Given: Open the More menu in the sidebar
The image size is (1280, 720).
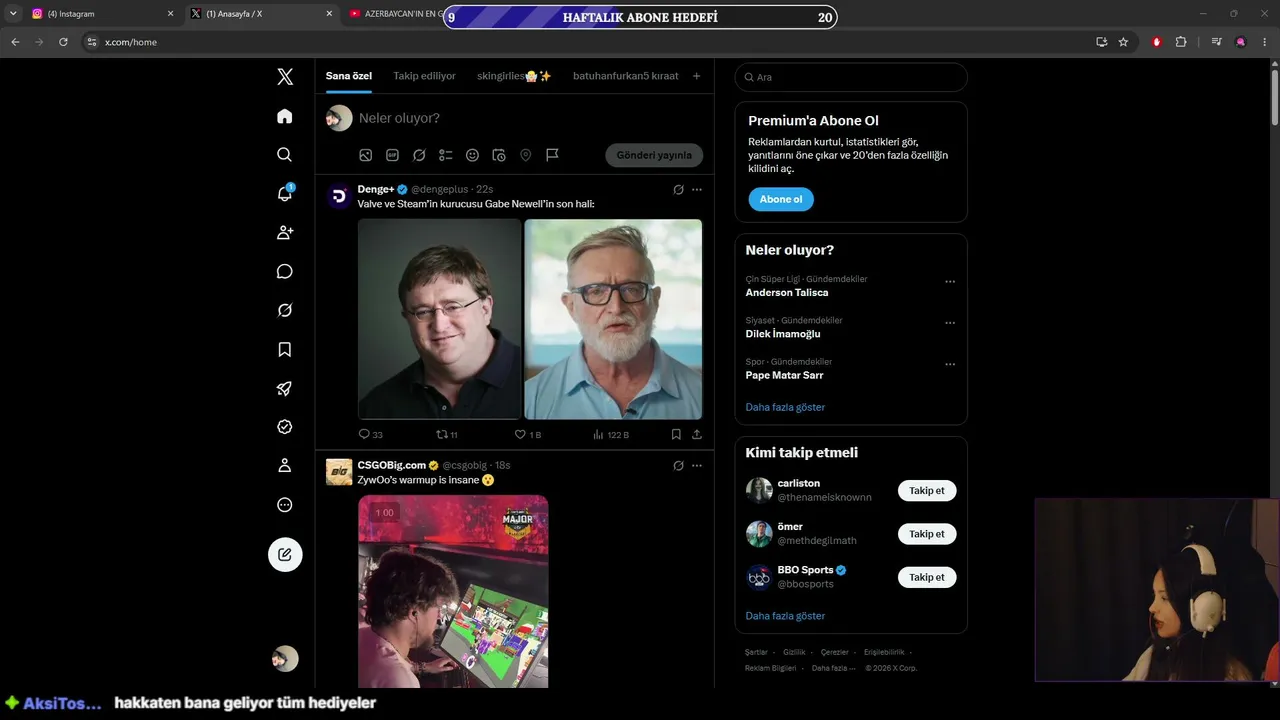Looking at the screenshot, I should (285, 505).
